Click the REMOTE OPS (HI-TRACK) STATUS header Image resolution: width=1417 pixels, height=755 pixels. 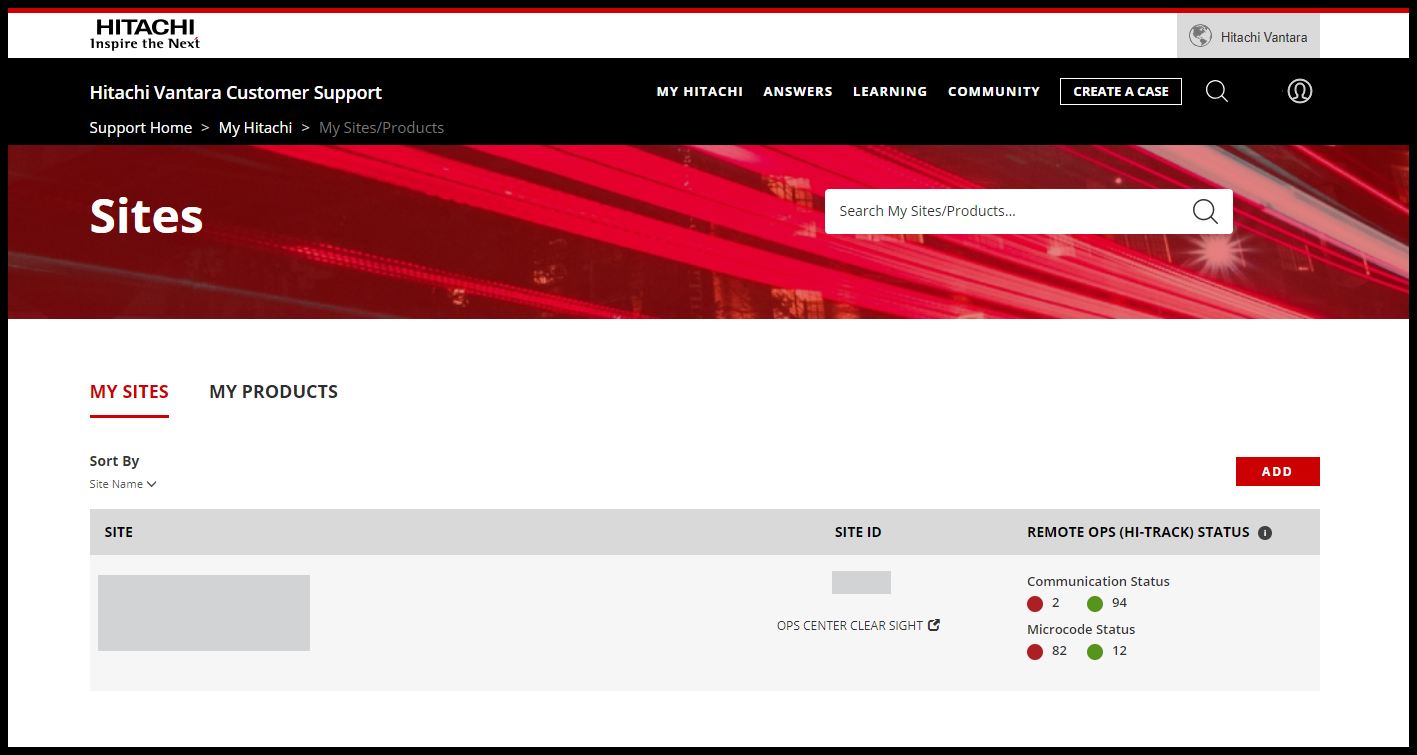pyautogui.click(x=1138, y=532)
